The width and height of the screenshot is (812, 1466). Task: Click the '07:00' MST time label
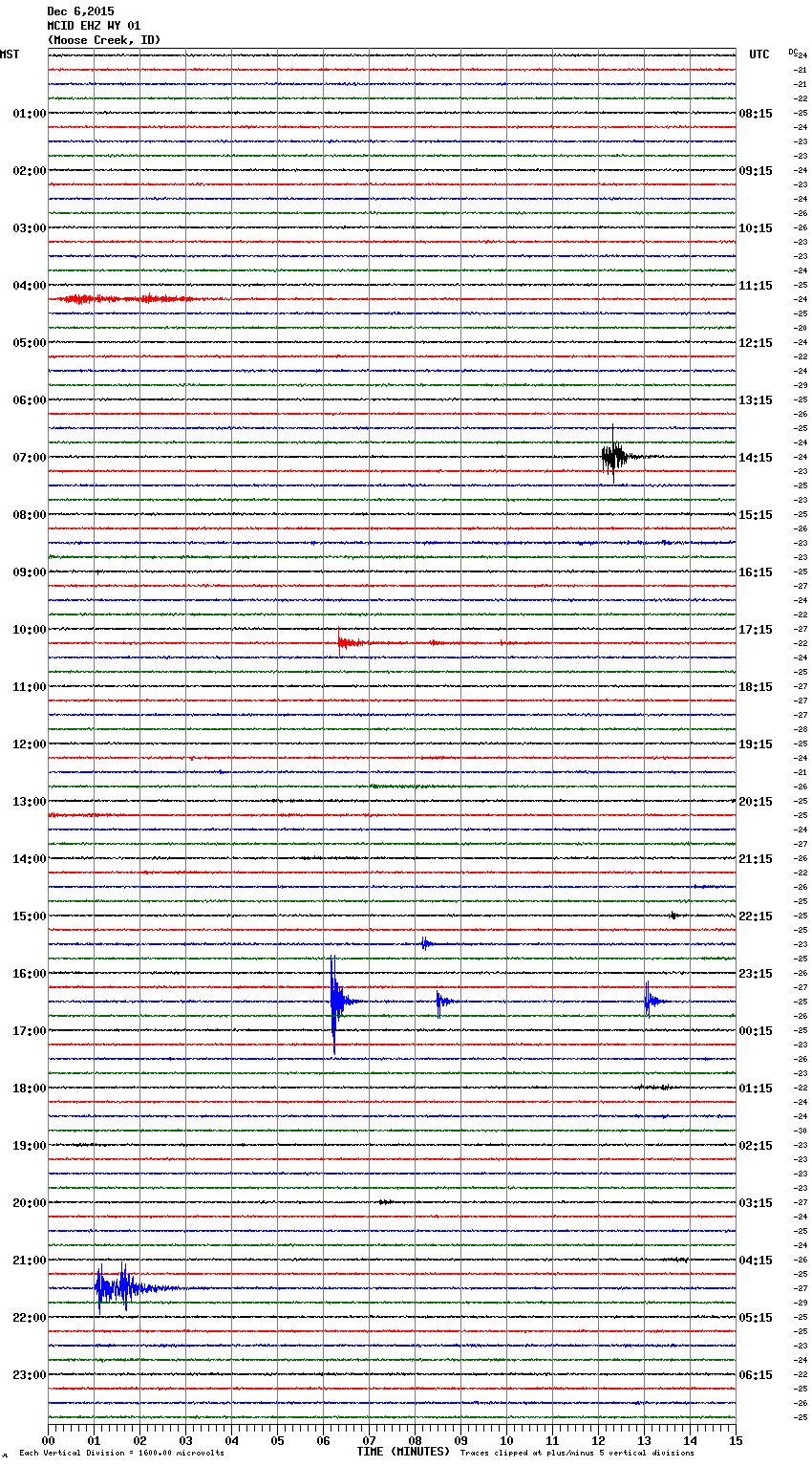tap(30, 458)
